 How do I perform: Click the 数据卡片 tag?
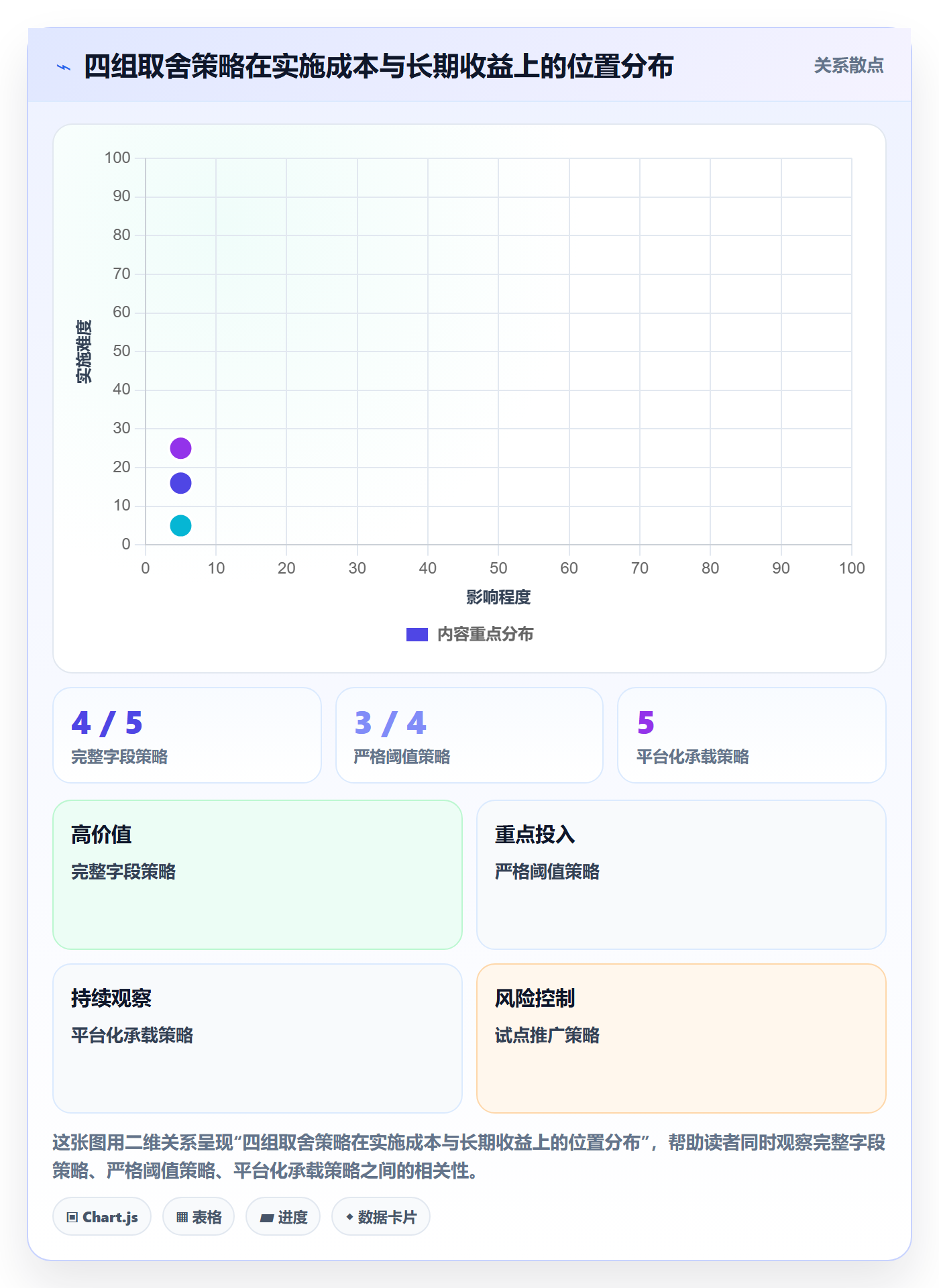(x=381, y=1217)
